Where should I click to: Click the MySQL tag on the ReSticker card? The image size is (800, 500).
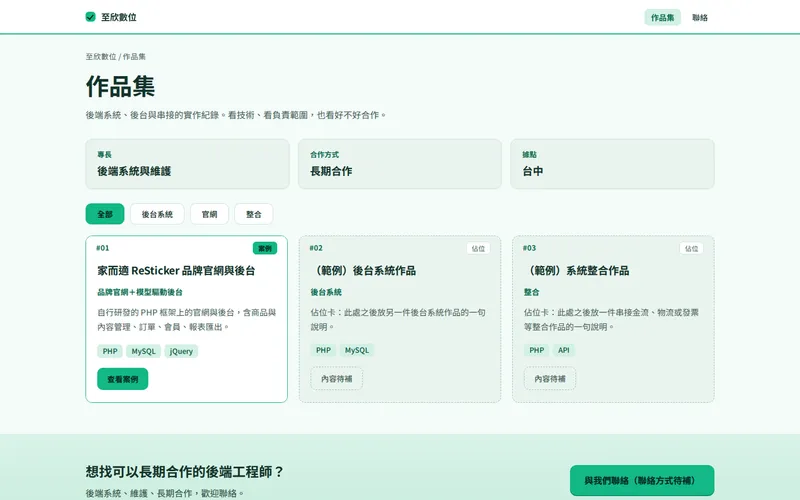(x=143, y=351)
